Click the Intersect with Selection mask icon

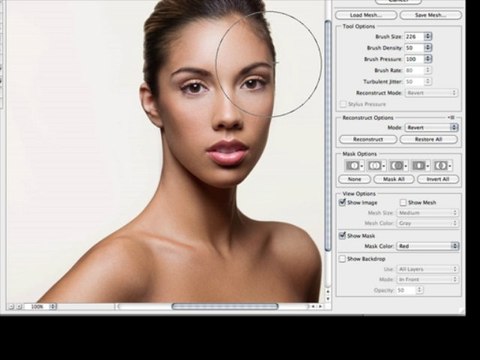419,165
